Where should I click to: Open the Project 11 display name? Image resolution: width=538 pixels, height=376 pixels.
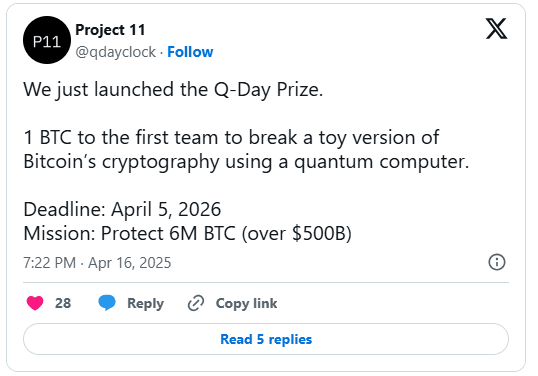110,30
